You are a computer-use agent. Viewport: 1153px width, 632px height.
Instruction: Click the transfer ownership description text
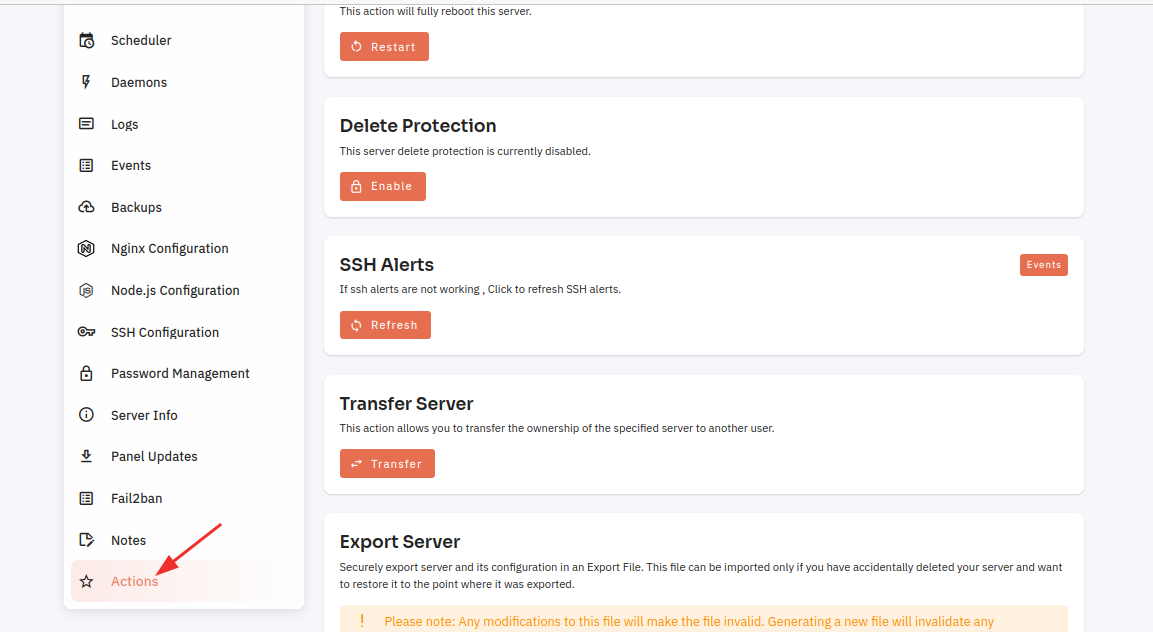pyautogui.click(x=557, y=428)
